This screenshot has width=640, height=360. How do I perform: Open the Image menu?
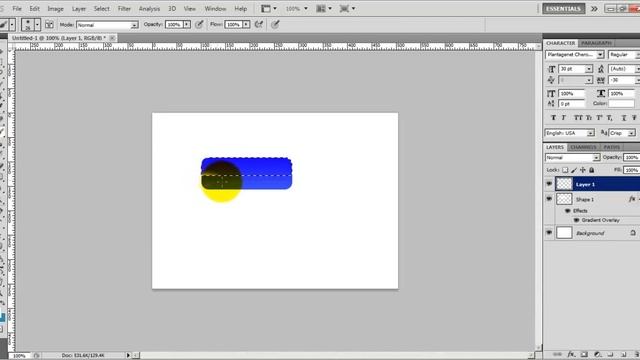tap(56, 9)
